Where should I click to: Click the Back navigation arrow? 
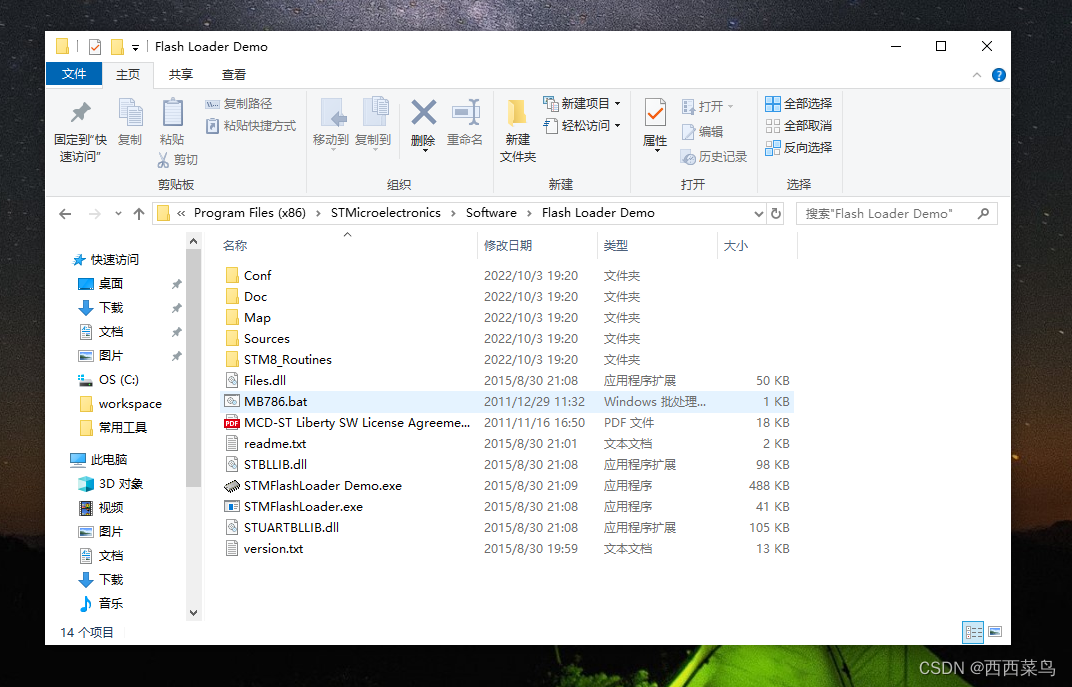click(65, 214)
